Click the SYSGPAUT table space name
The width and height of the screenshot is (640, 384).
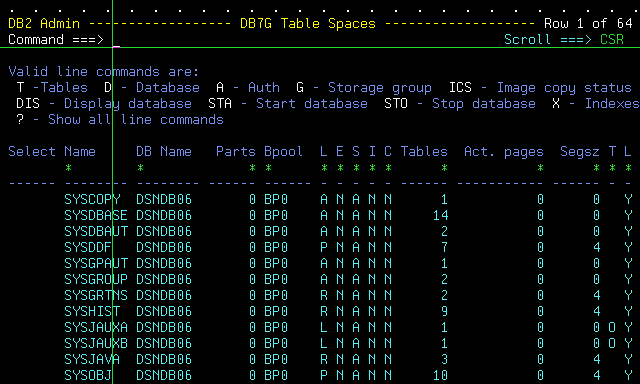point(96,263)
